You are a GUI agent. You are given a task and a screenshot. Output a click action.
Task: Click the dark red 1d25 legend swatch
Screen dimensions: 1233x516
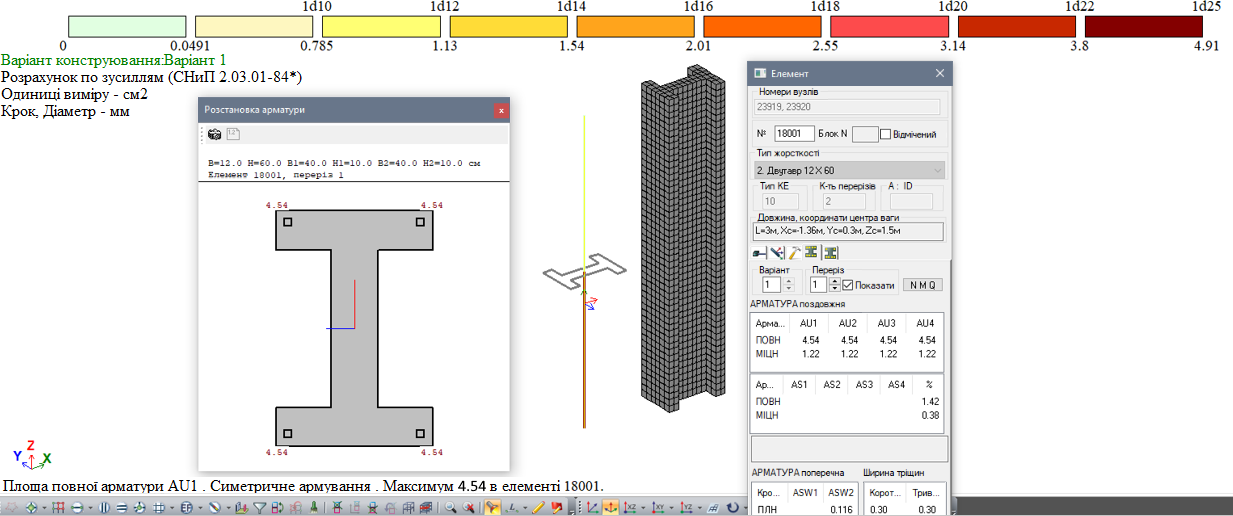1145,26
